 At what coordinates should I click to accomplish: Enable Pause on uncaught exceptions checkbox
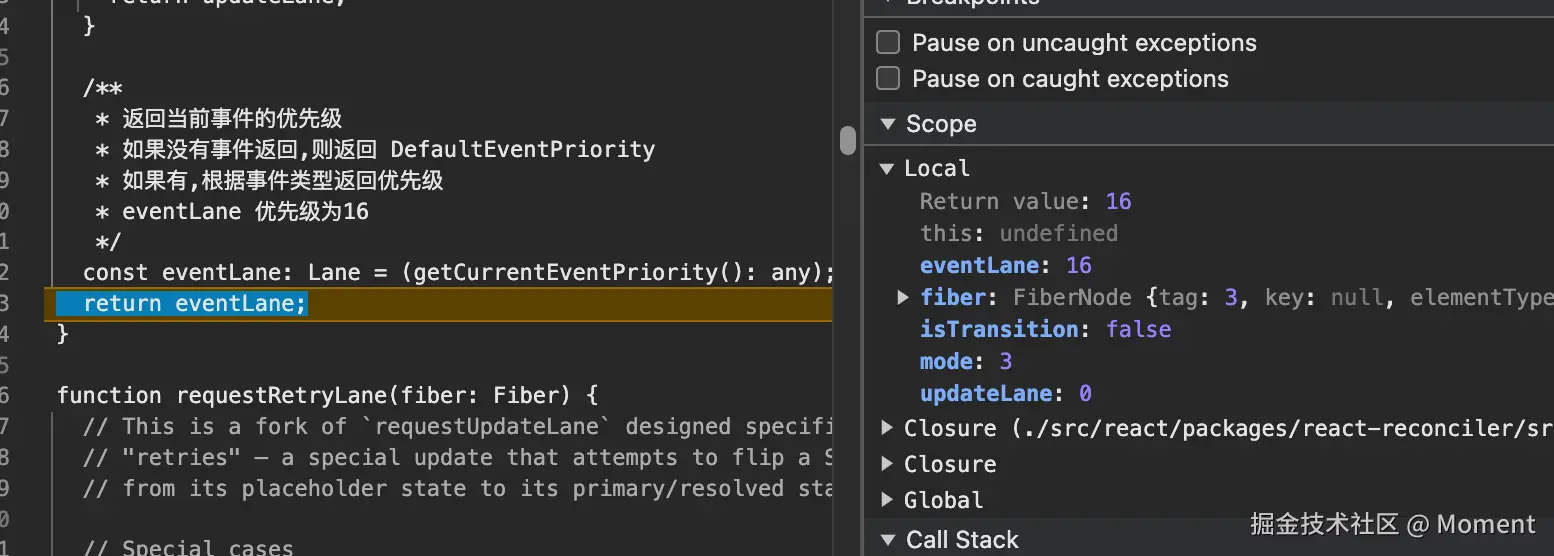point(888,43)
